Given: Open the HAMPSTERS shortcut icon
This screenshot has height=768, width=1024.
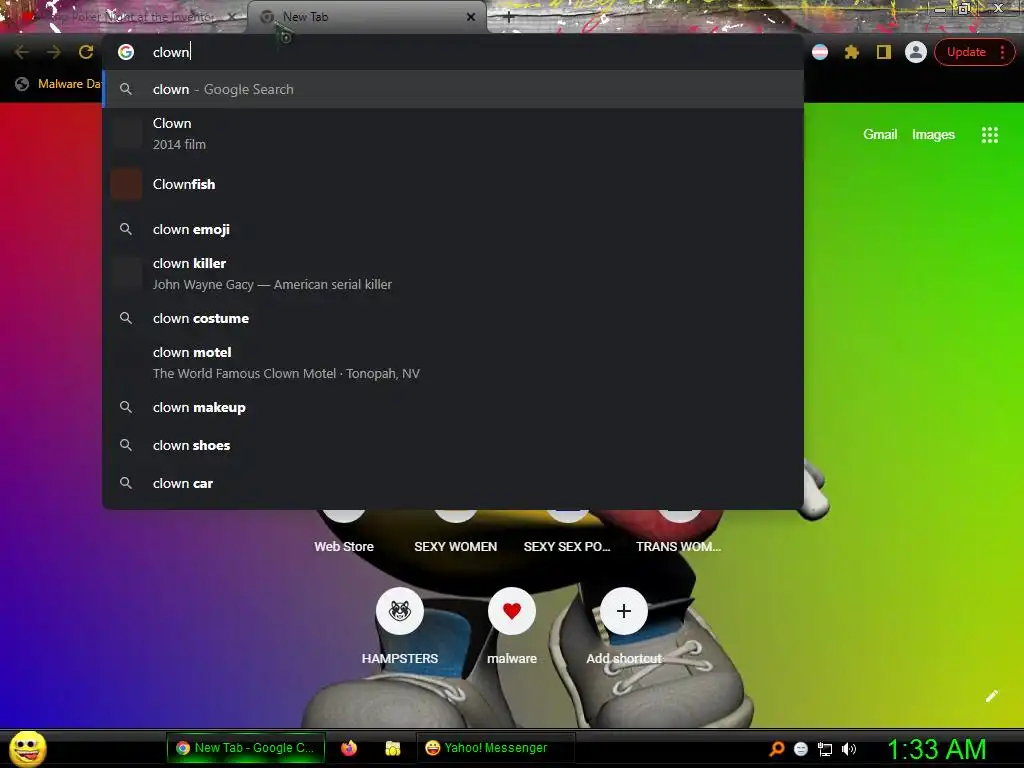Looking at the screenshot, I should 400,611.
